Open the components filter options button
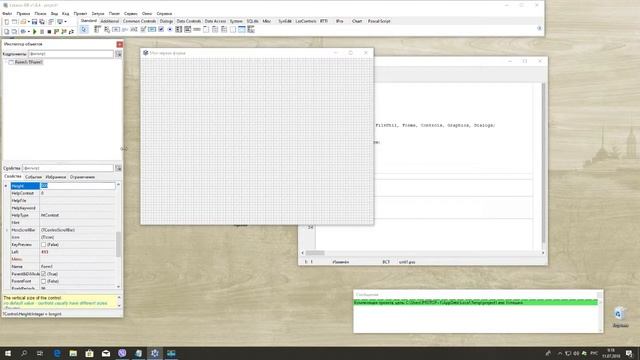Screen dimensions: 640x360 (x=118, y=54)
